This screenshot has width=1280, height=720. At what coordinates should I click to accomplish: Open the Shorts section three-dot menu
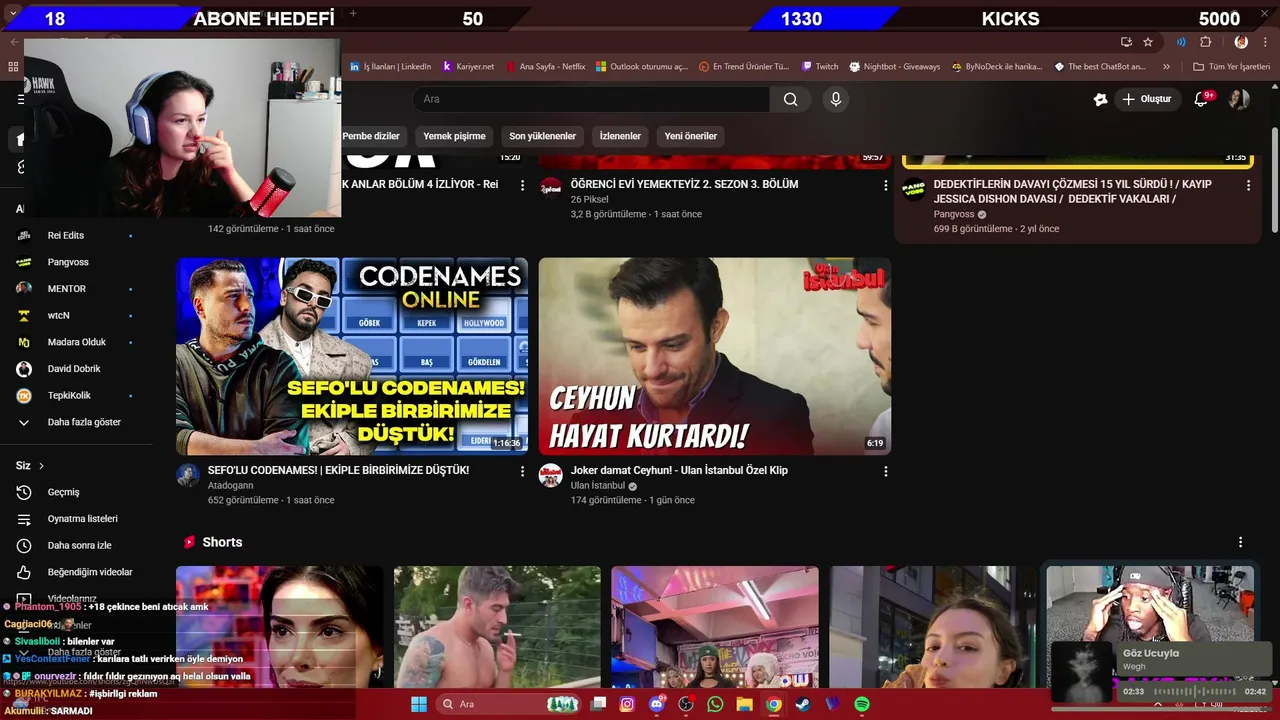click(1240, 542)
